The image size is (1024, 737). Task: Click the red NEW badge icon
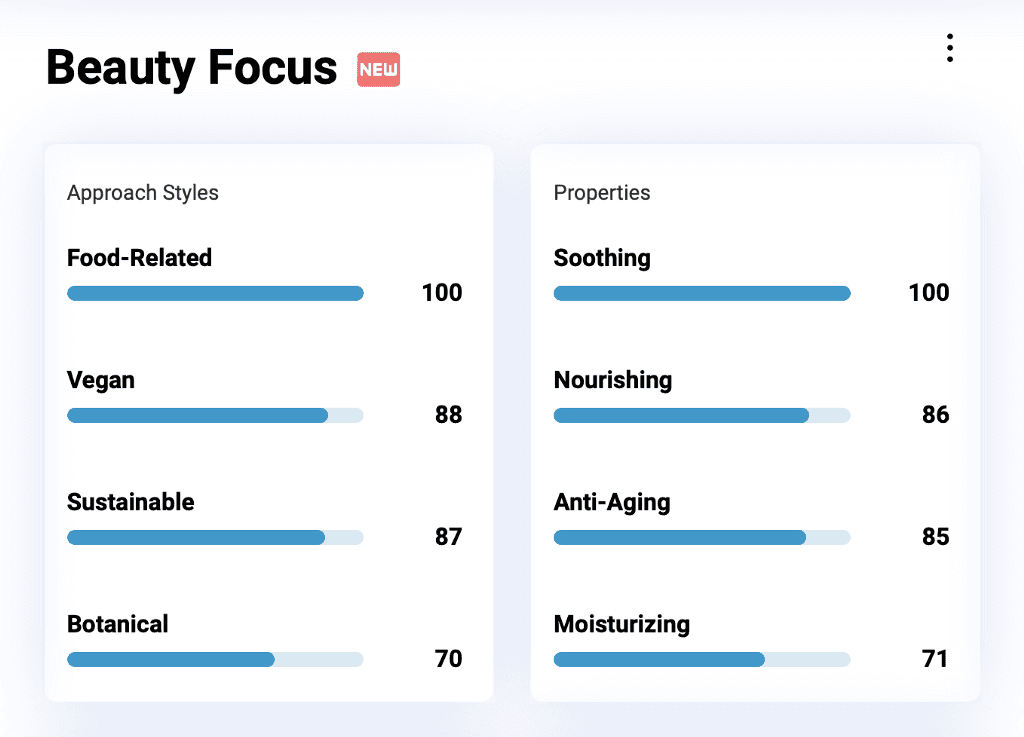(379, 70)
